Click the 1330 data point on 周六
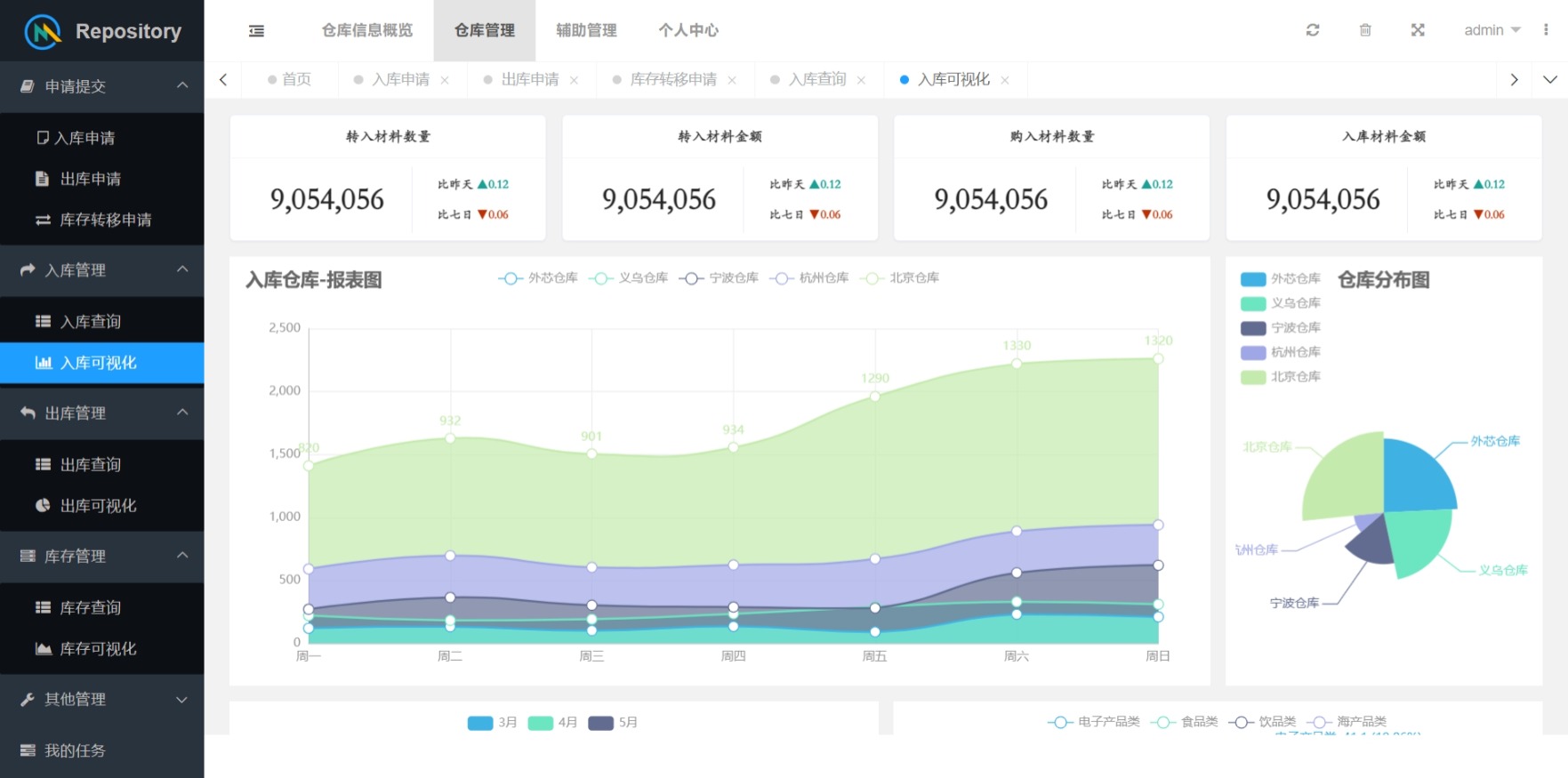1568x778 pixels. pos(1017,364)
